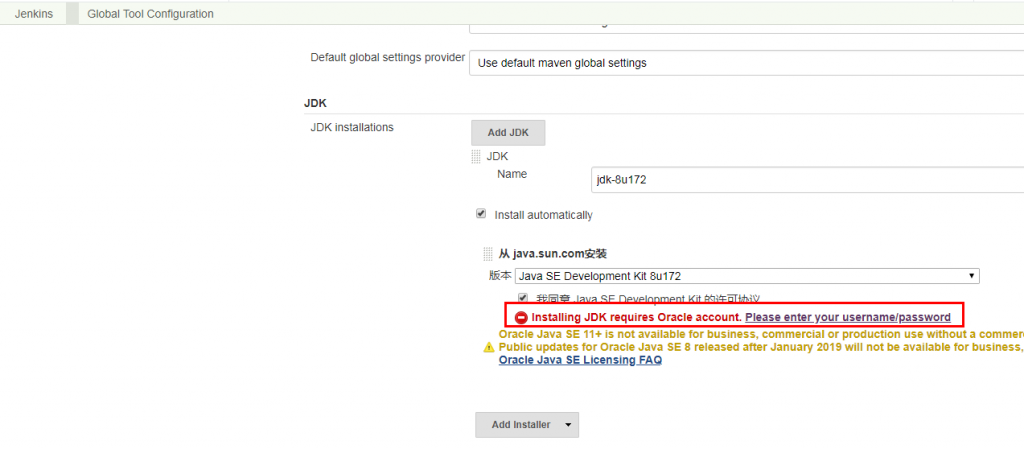Open Default global settings provider dropdown
This screenshot has height=449, width=1024.
pos(746,63)
